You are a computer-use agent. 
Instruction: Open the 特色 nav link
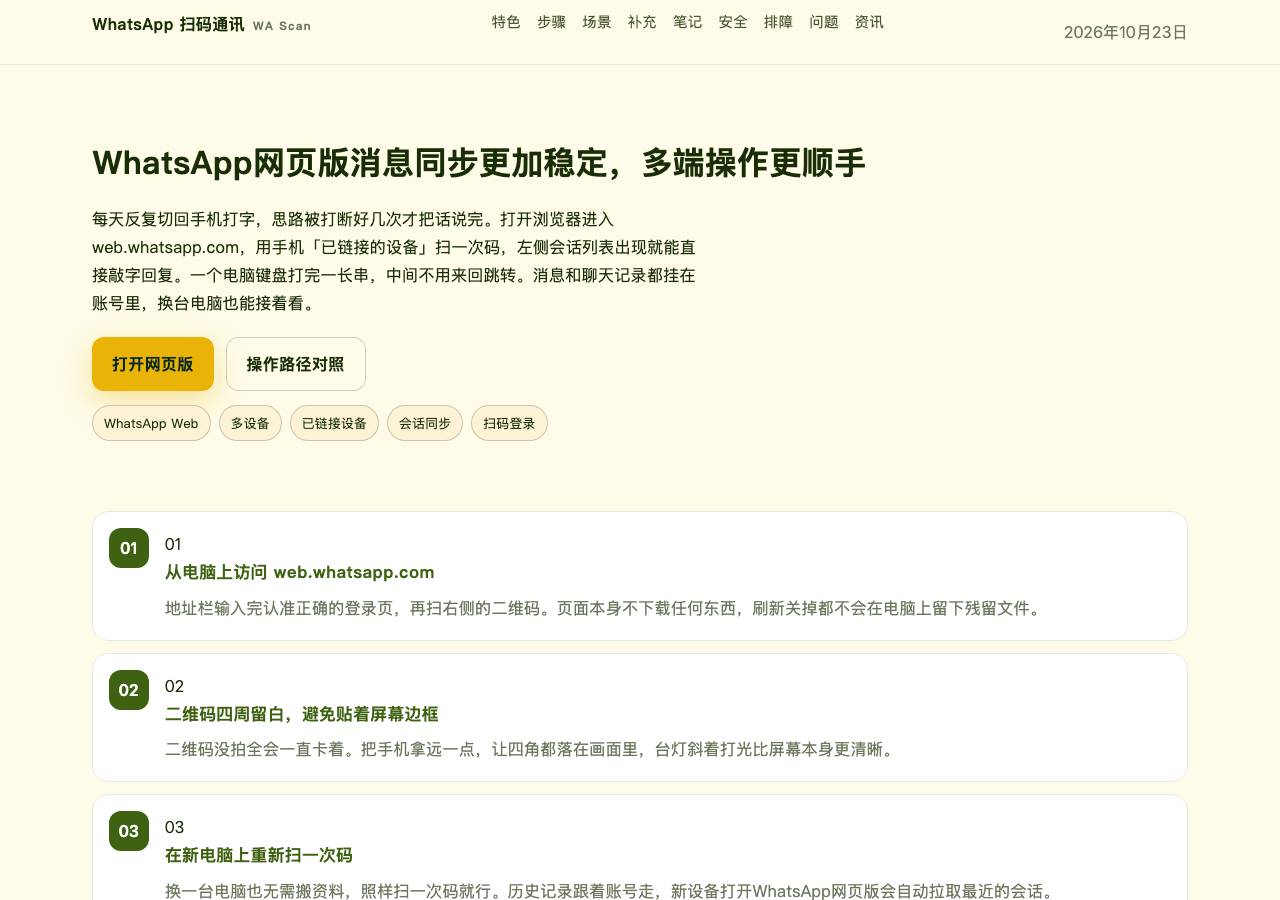coord(506,22)
